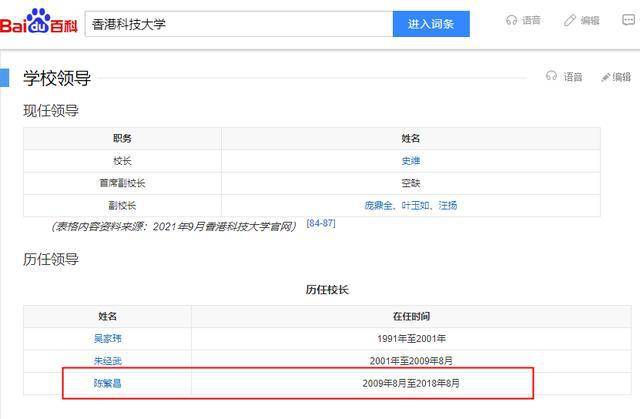
Task: Select the 1991年至2001年 tenure cell
Action: [411, 338]
